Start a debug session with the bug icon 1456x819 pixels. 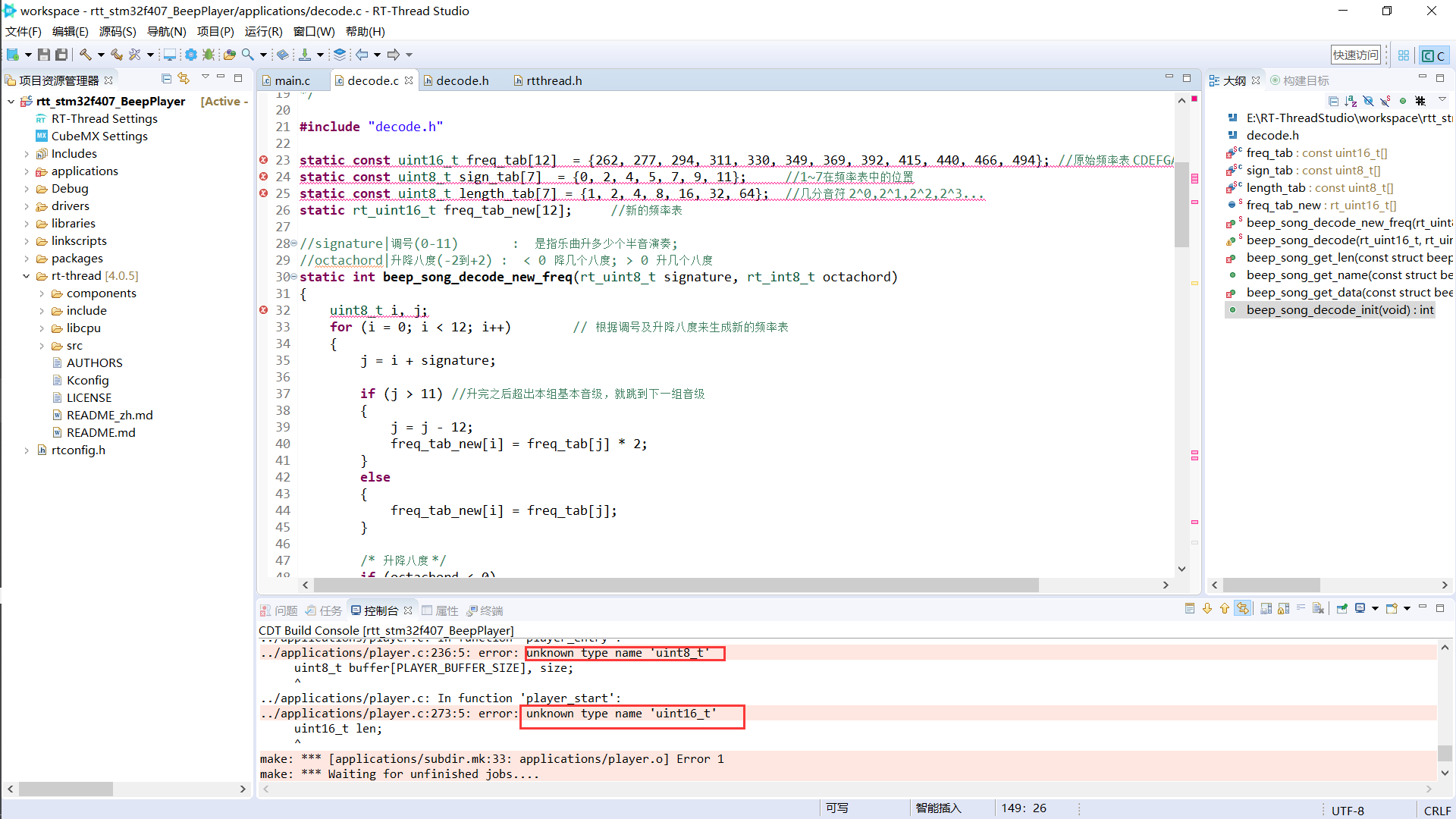pyautogui.click(x=208, y=55)
